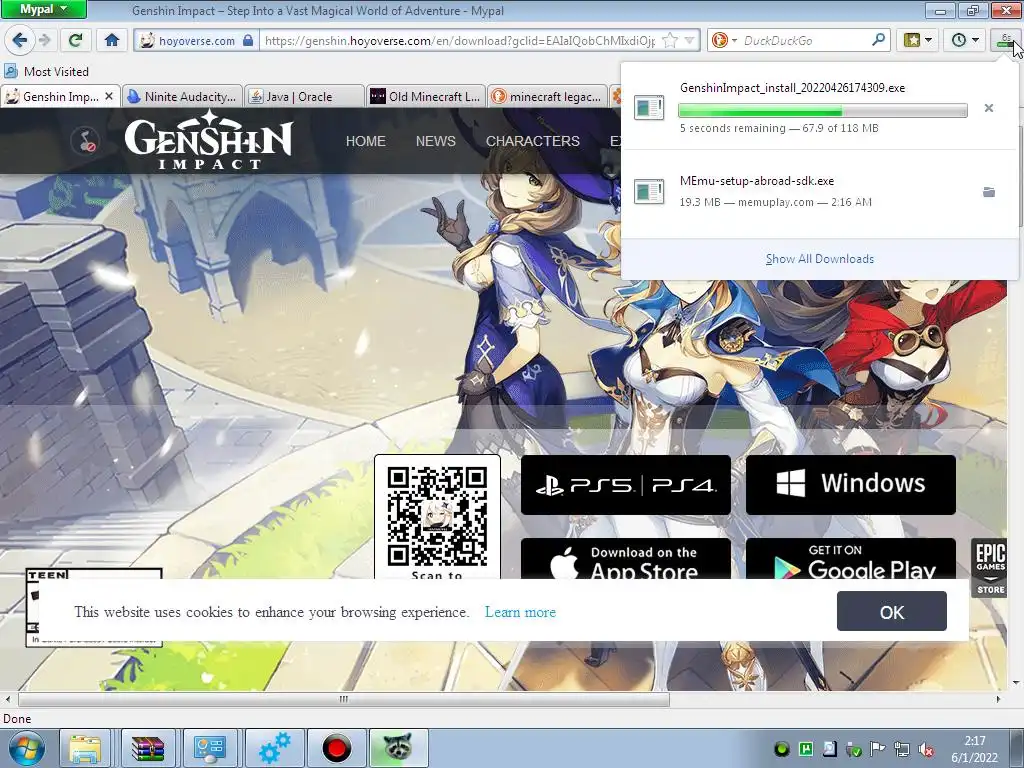Click the PS5 | PS4 download button

point(626,485)
